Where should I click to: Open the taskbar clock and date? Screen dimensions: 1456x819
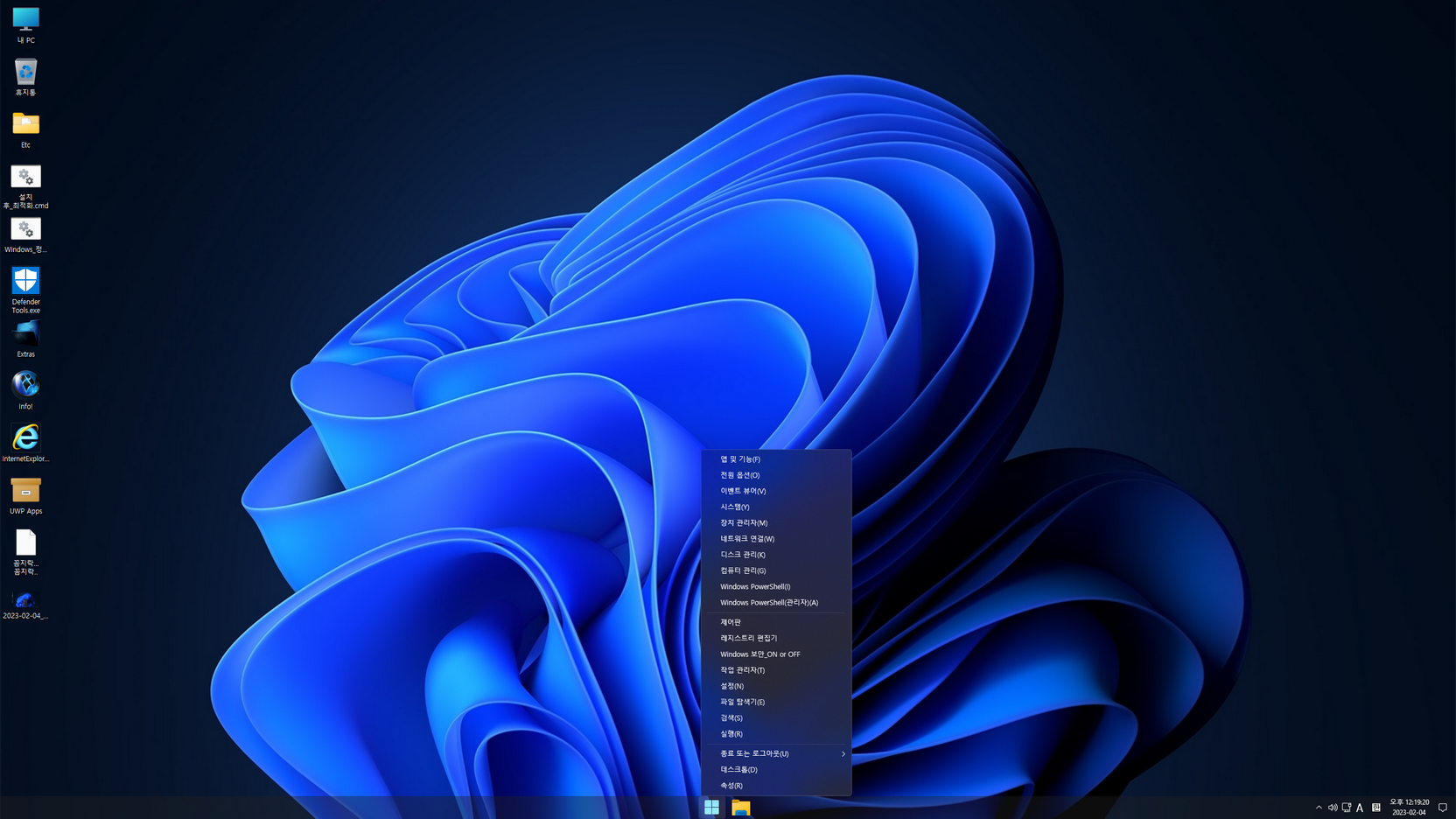[x=1409, y=808]
